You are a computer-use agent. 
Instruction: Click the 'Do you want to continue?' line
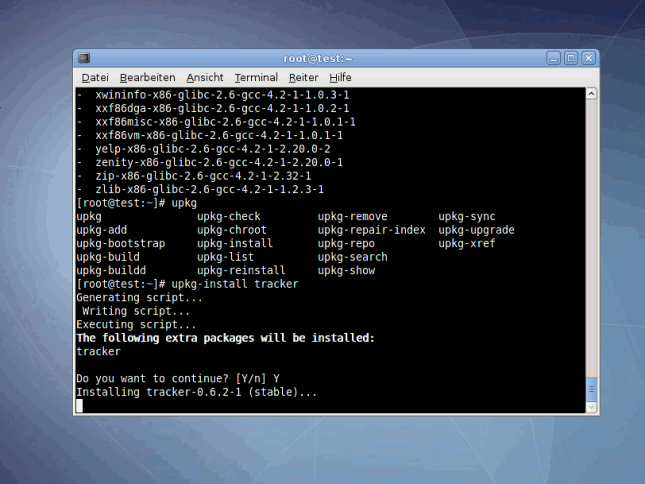point(178,379)
